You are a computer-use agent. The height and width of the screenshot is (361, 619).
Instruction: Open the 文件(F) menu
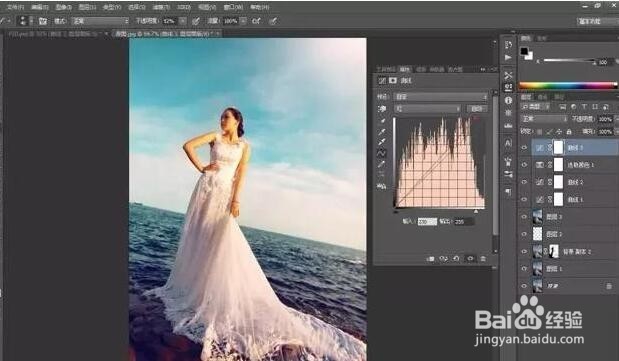(x=15, y=7)
